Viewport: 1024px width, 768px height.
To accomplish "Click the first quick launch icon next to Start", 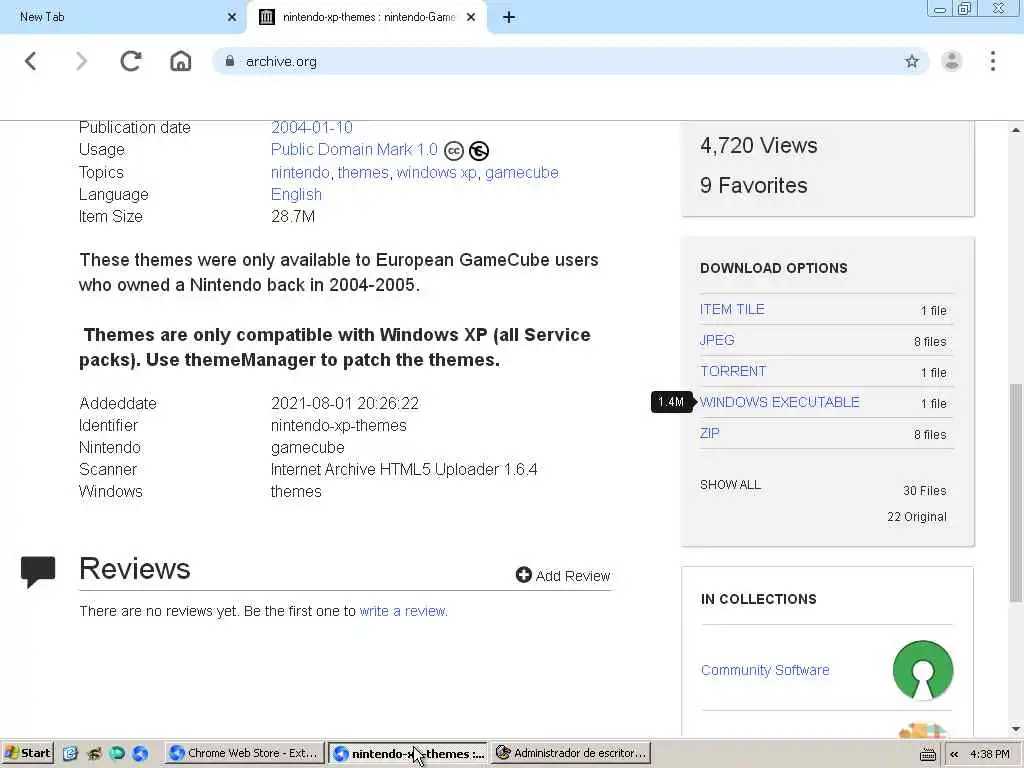I will tap(70, 754).
